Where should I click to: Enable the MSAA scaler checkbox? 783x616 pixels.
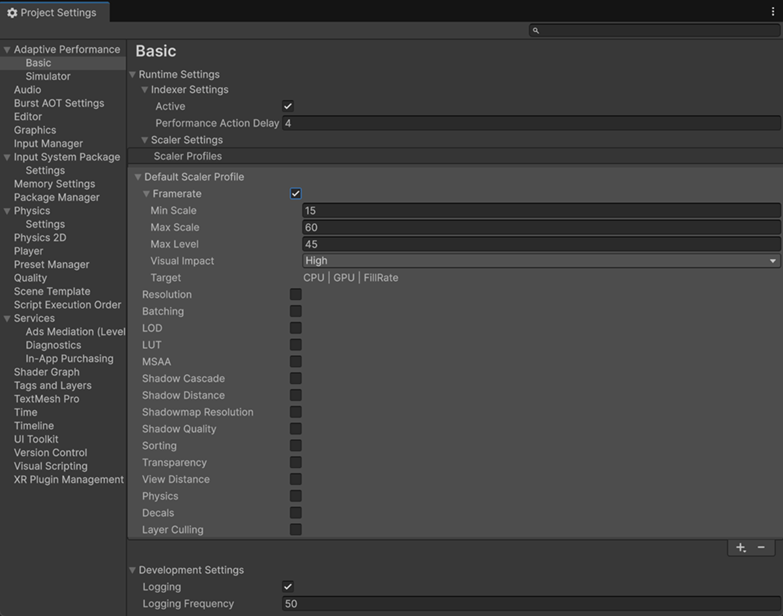(x=296, y=362)
